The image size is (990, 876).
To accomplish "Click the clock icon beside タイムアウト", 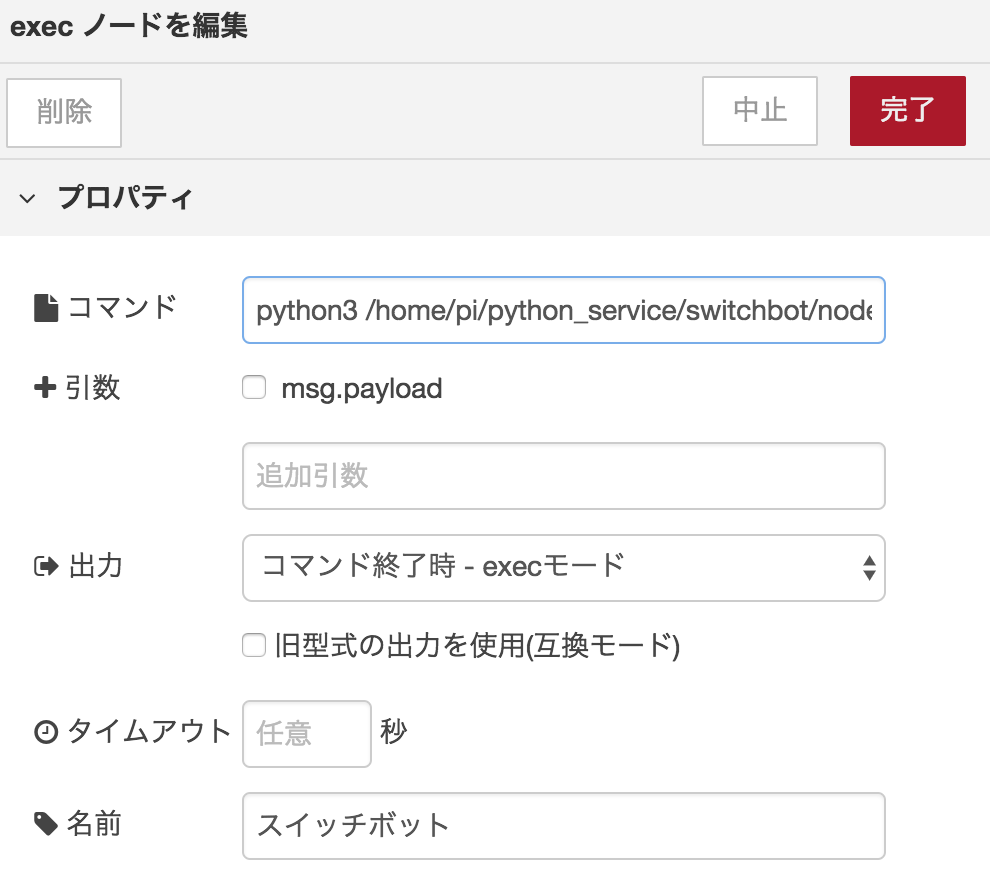I will (x=46, y=733).
